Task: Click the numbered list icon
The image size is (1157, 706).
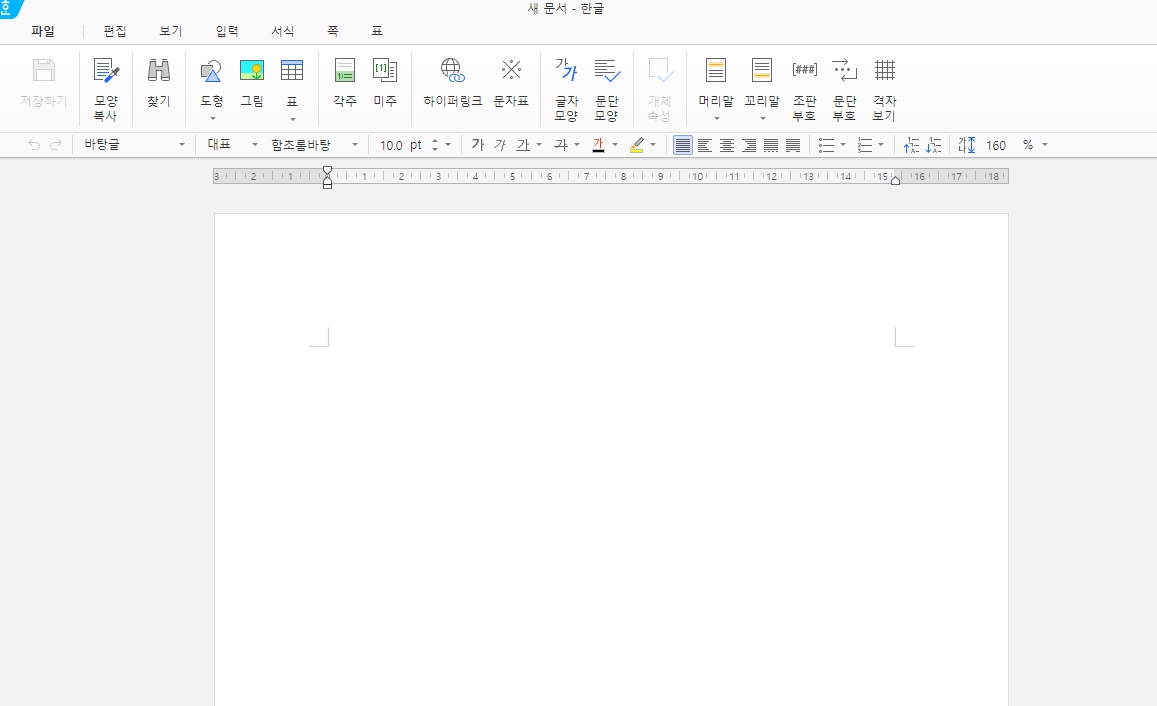Action: coord(865,145)
